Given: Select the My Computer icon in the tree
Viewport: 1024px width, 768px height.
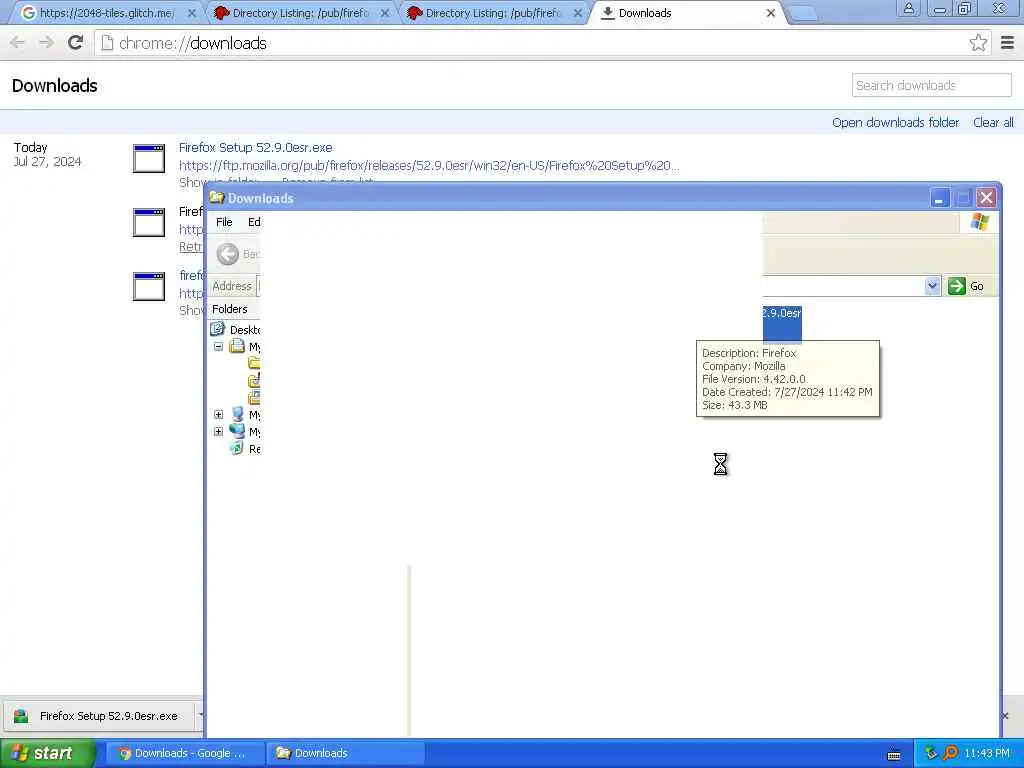Looking at the screenshot, I should (x=237, y=414).
